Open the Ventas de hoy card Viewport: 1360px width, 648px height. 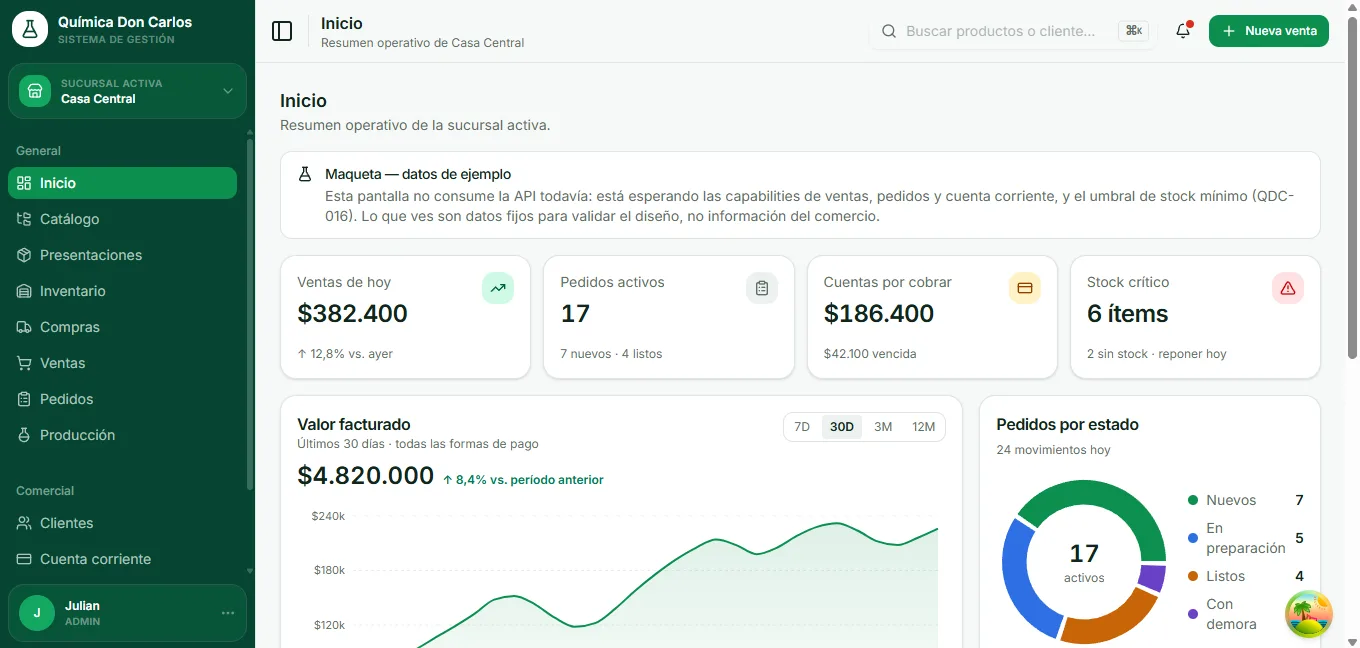pyautogui.click(x=405, y=317)
